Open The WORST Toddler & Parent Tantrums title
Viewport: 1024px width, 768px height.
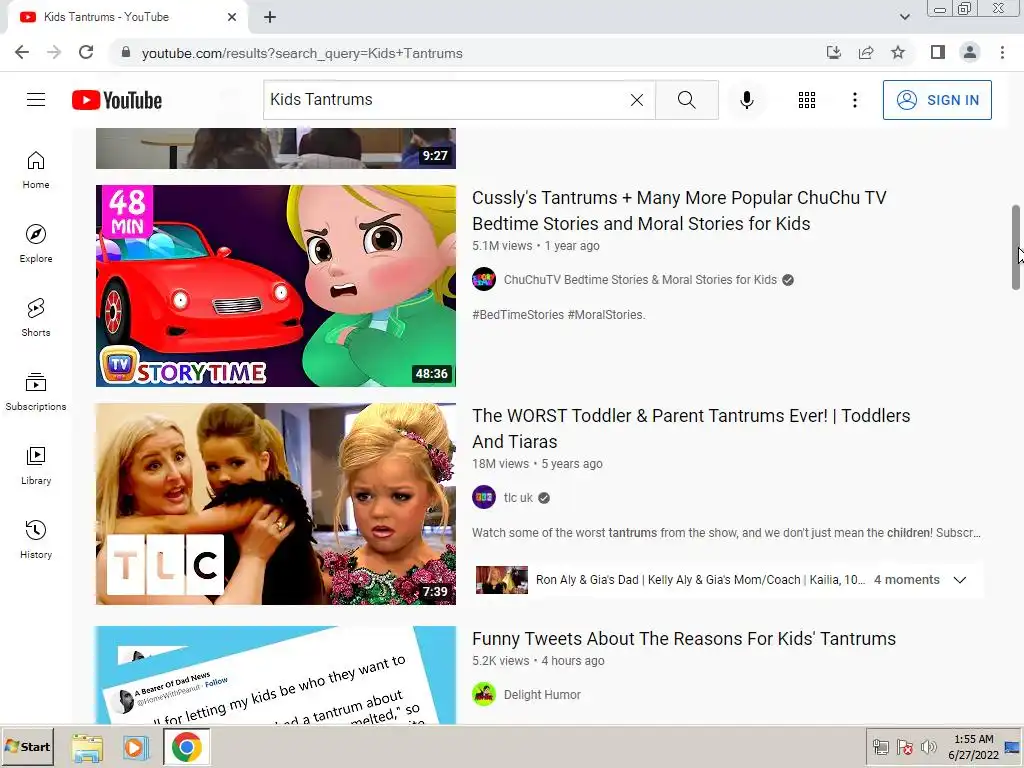(691, 428)
